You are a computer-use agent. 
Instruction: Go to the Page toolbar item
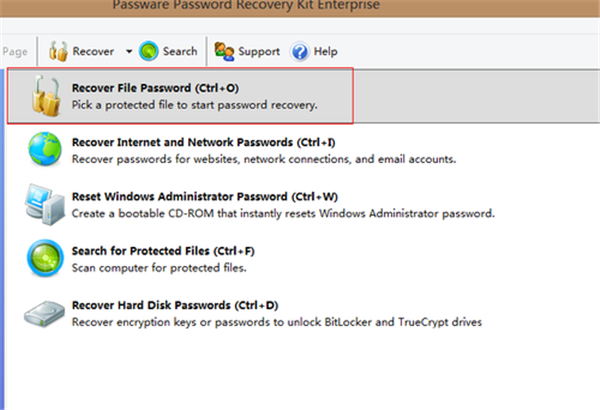pos(15,51)
